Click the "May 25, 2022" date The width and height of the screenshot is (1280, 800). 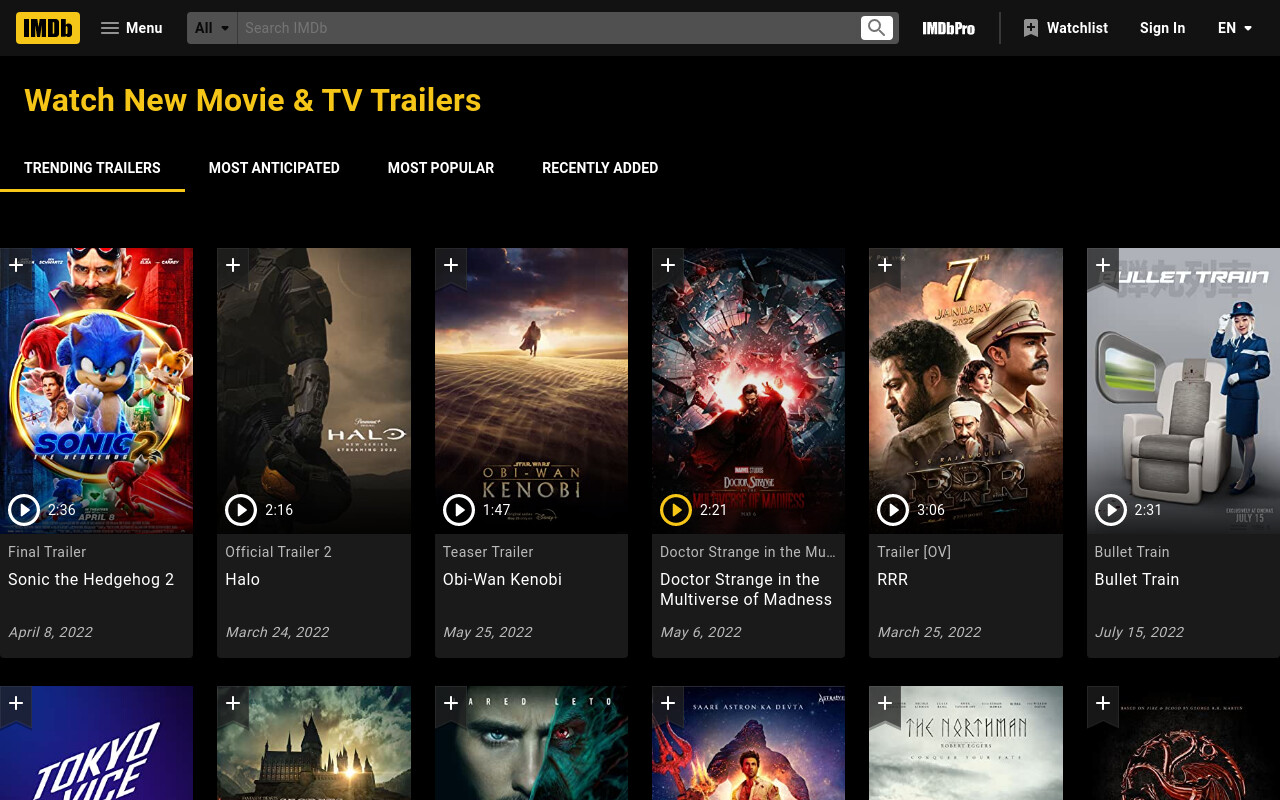coord(488,632)
